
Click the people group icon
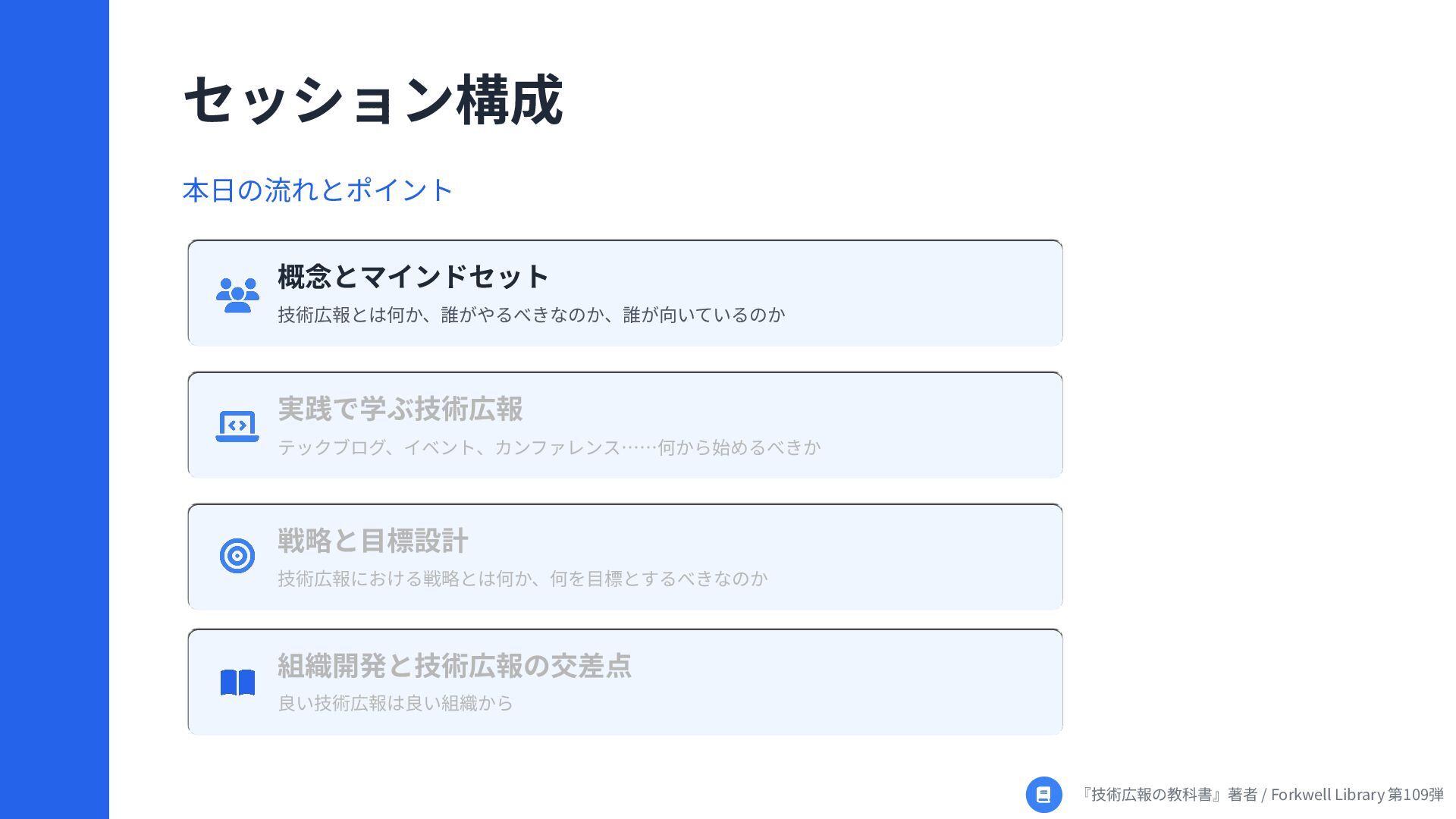pyautogui.click(x=237, y=295)
